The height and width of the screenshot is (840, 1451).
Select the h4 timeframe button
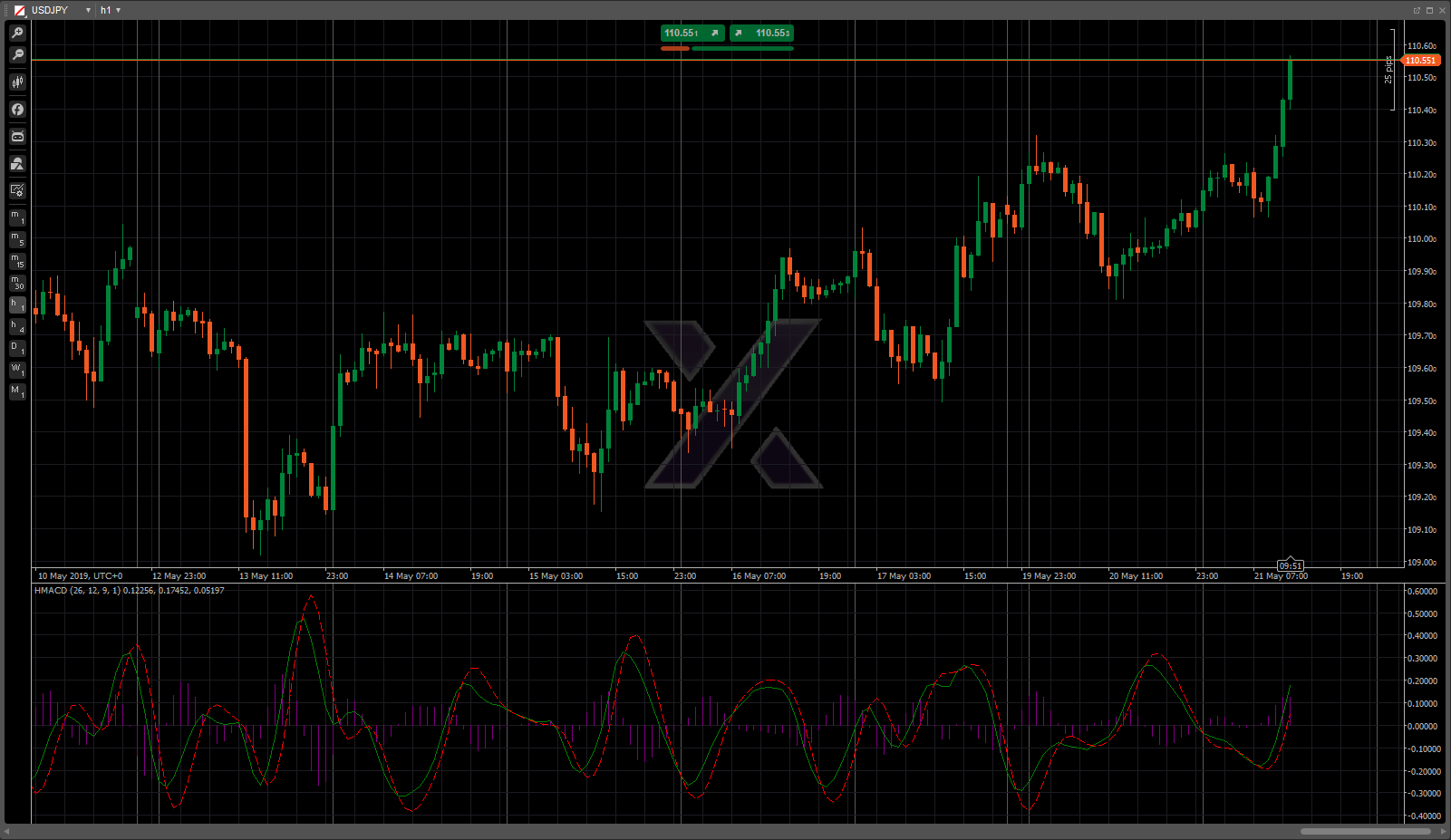[17, 326]
